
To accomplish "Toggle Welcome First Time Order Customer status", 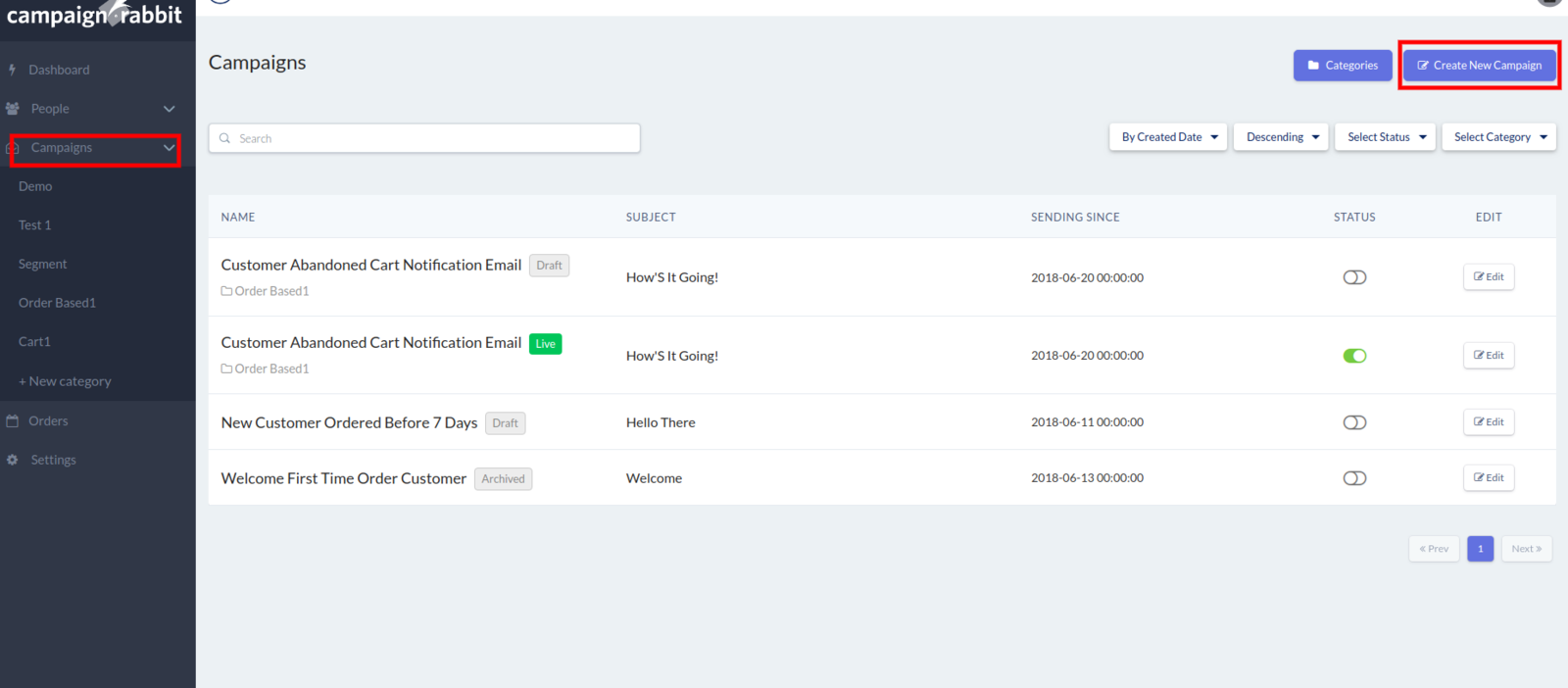I will (x=1354, y=478).
